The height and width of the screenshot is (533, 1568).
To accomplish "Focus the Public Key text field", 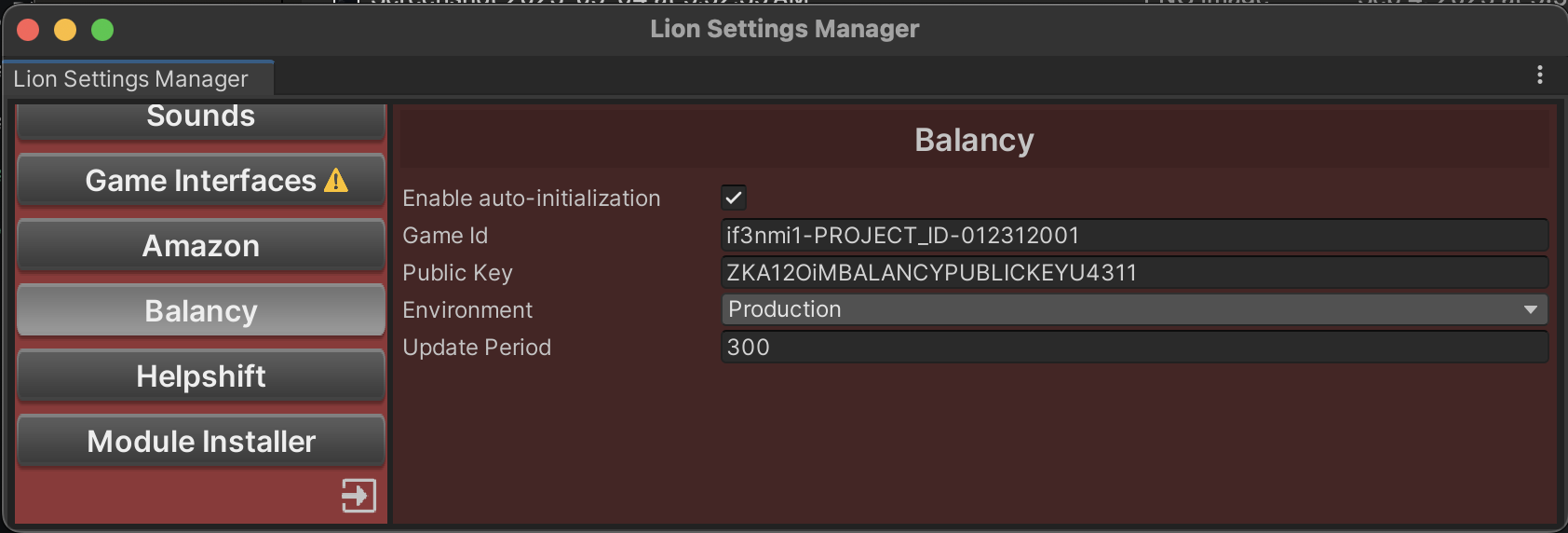I will click(x=1134, y=273).
